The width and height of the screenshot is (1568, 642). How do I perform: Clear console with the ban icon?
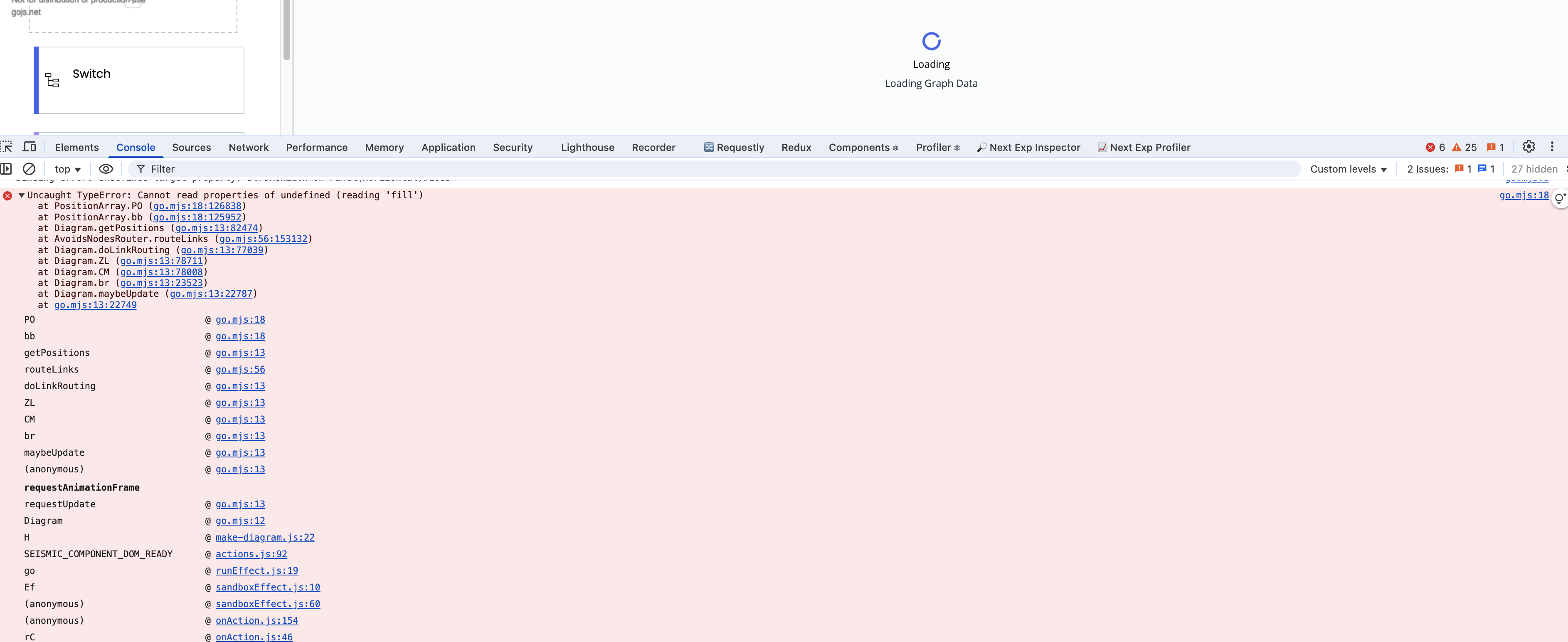click(x=29, y=169)
